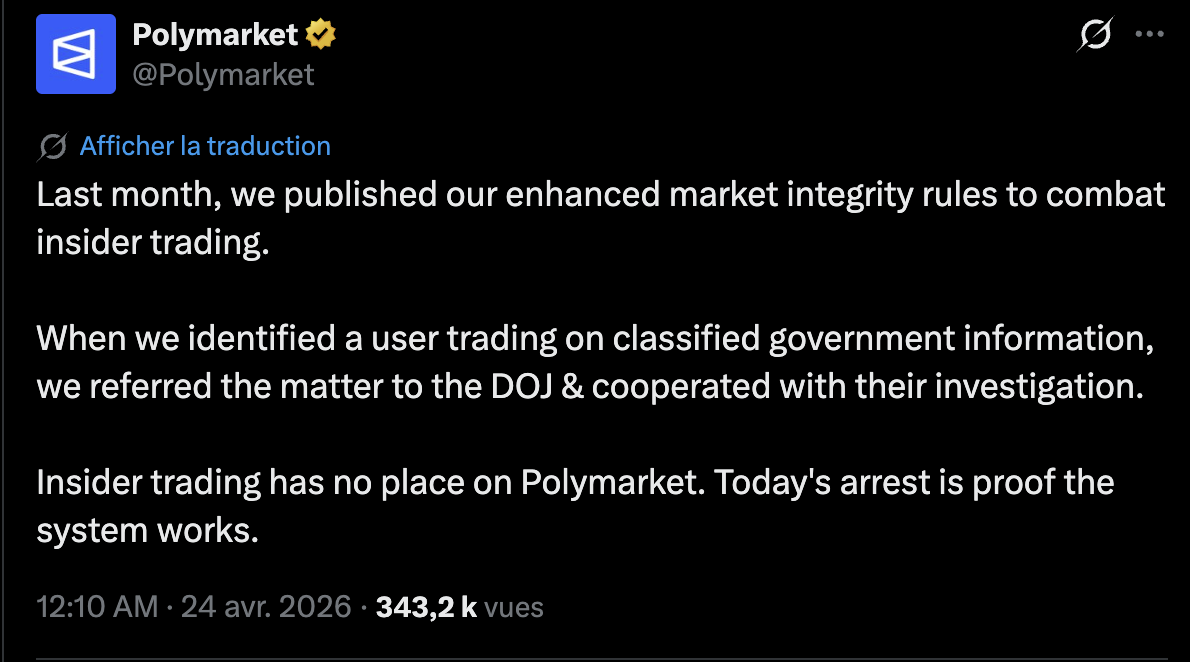Click the paragraph starting with Last month
Screen dimensions: 1190x662
pos(600,194)
